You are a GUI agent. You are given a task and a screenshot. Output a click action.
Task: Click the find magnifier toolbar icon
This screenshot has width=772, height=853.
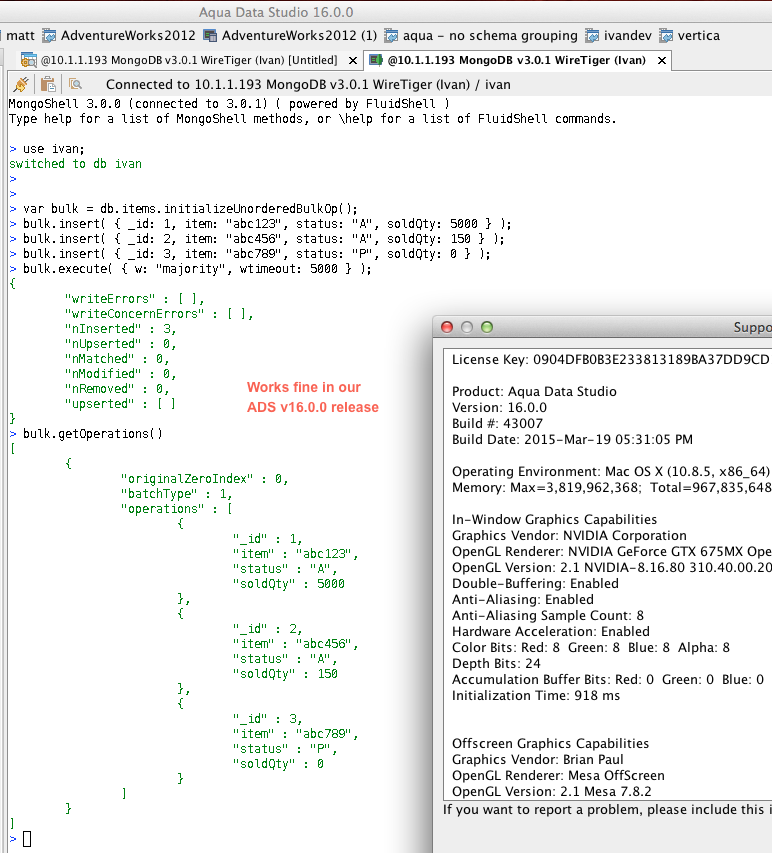click(75, 84)
